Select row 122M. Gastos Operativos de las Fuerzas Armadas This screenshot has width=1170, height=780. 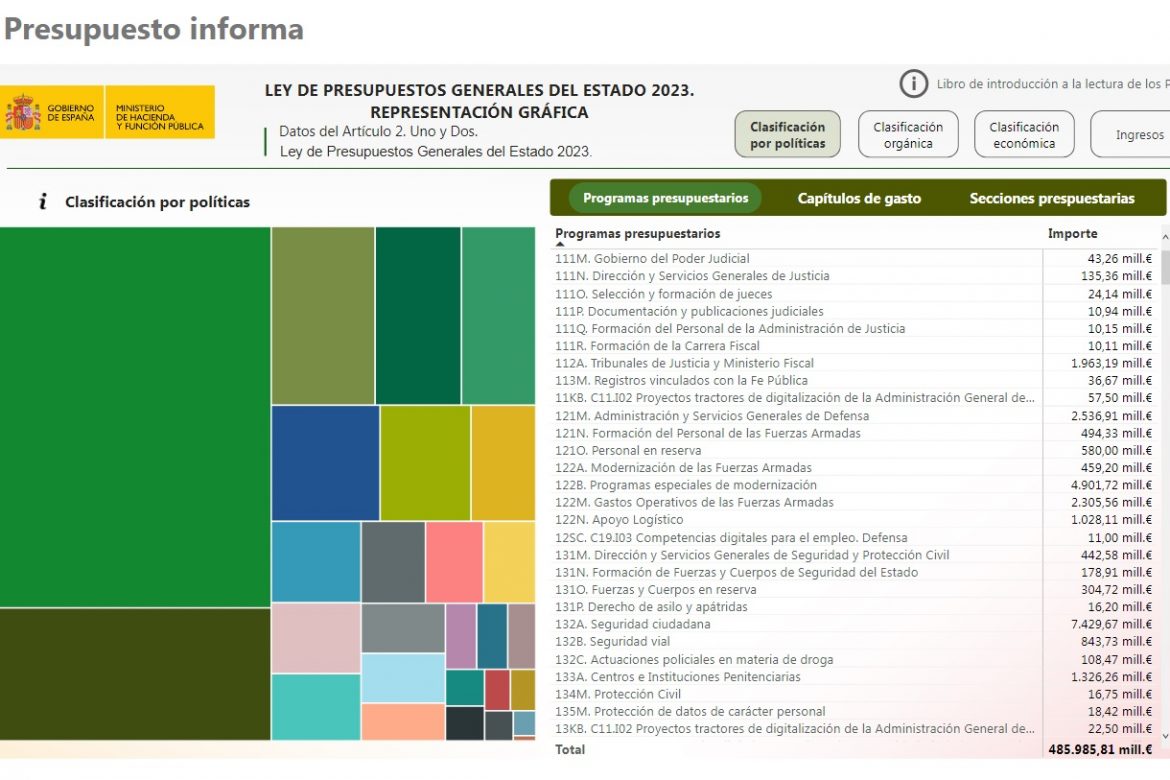click(855, 502)
